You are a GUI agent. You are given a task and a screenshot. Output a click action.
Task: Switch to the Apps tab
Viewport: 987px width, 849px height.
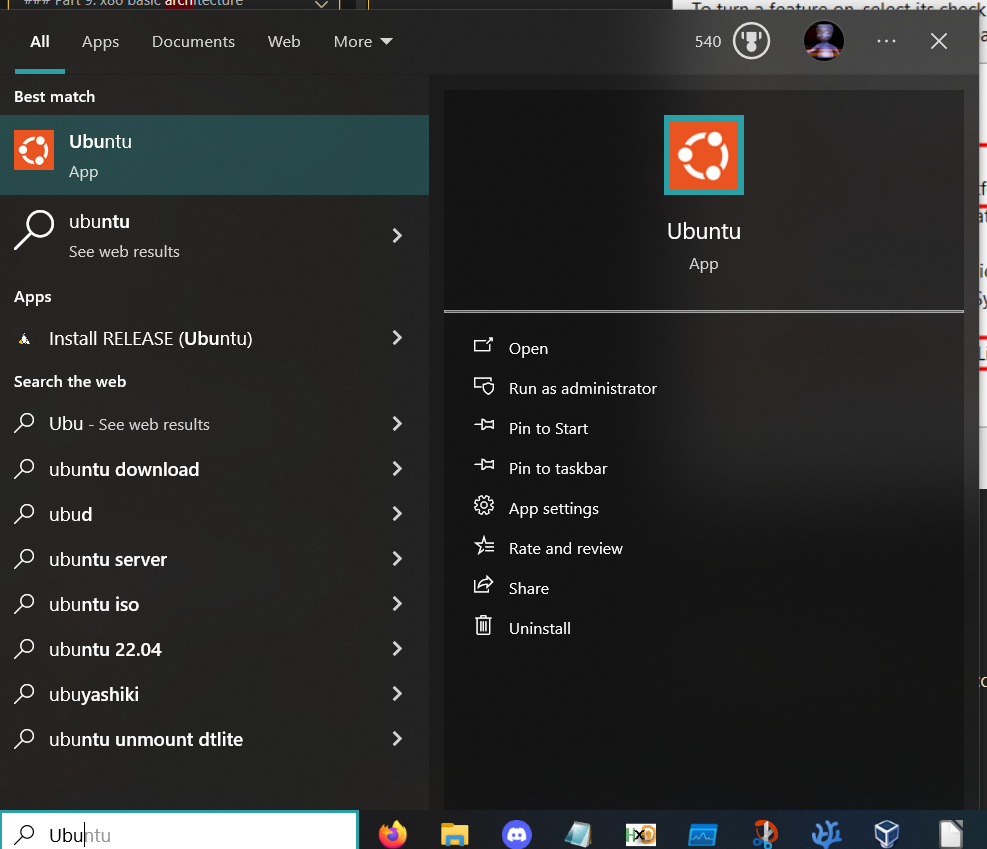(x=100, y=42)
